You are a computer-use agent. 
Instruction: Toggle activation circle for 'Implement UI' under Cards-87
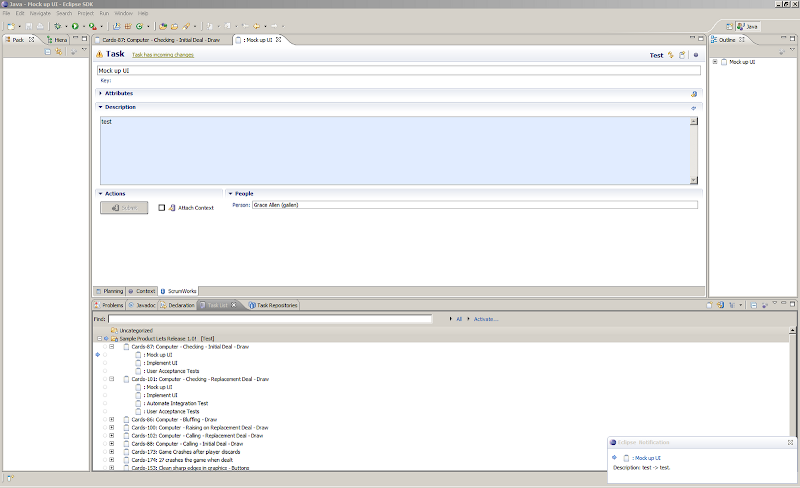pyautogui.click(x=104, y=363)
